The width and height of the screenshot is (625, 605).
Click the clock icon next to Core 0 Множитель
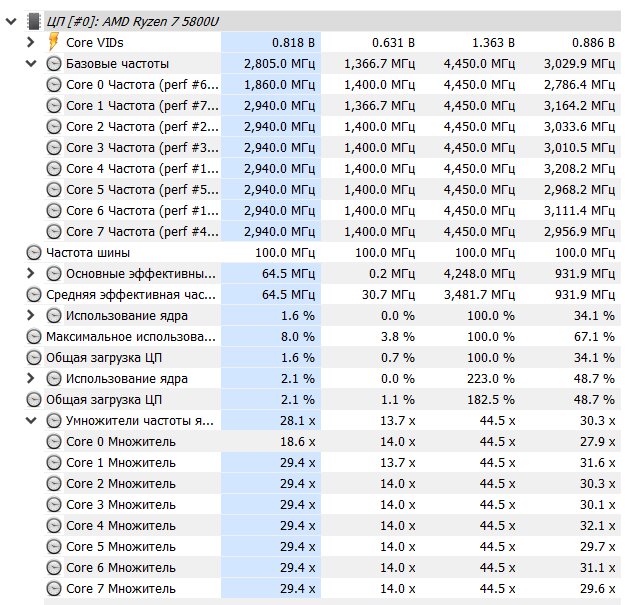point(54,442)
